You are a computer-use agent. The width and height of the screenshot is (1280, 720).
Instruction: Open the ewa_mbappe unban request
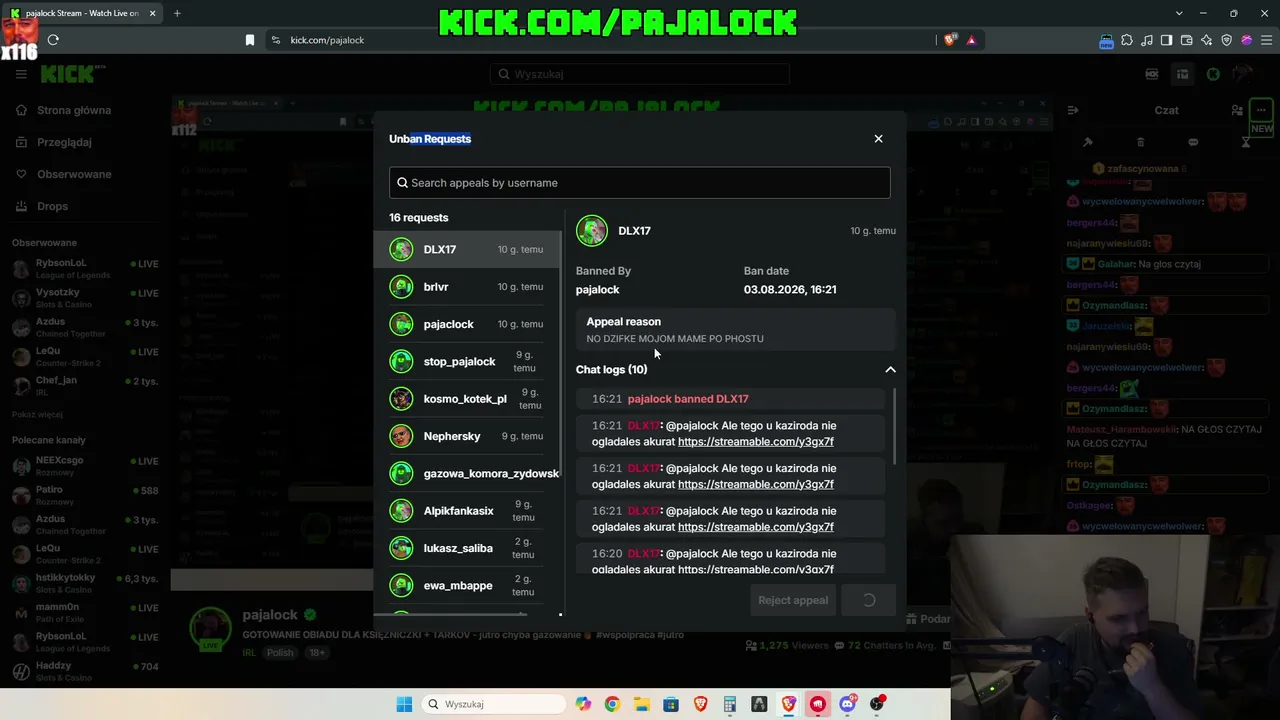point(467,585)
